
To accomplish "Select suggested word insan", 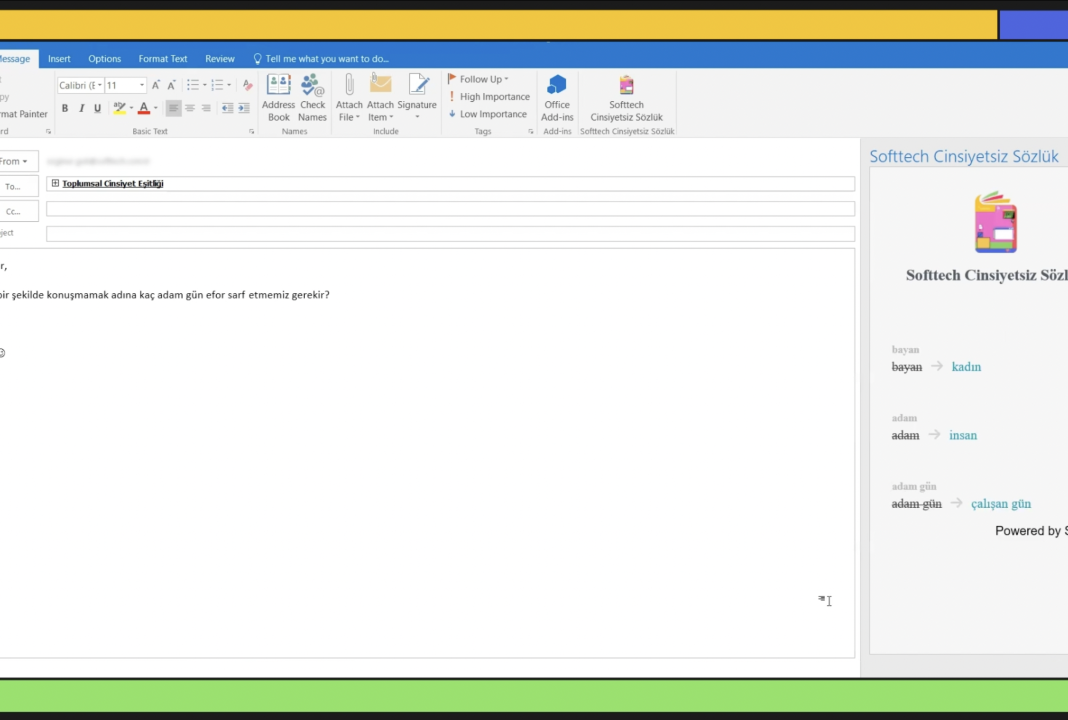I will [x=963, y=435].
